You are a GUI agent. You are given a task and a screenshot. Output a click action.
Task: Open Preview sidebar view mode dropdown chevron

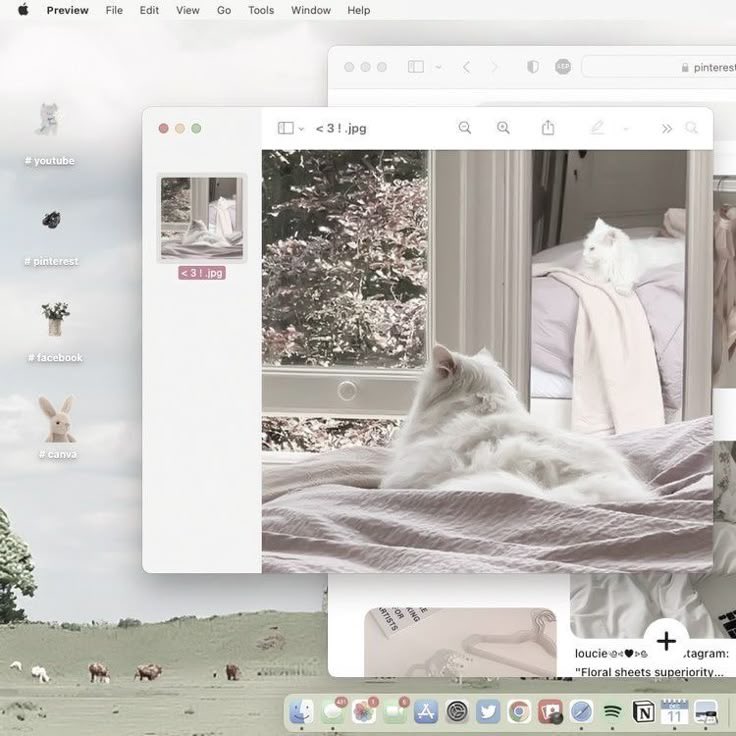(x=301, y=129)
